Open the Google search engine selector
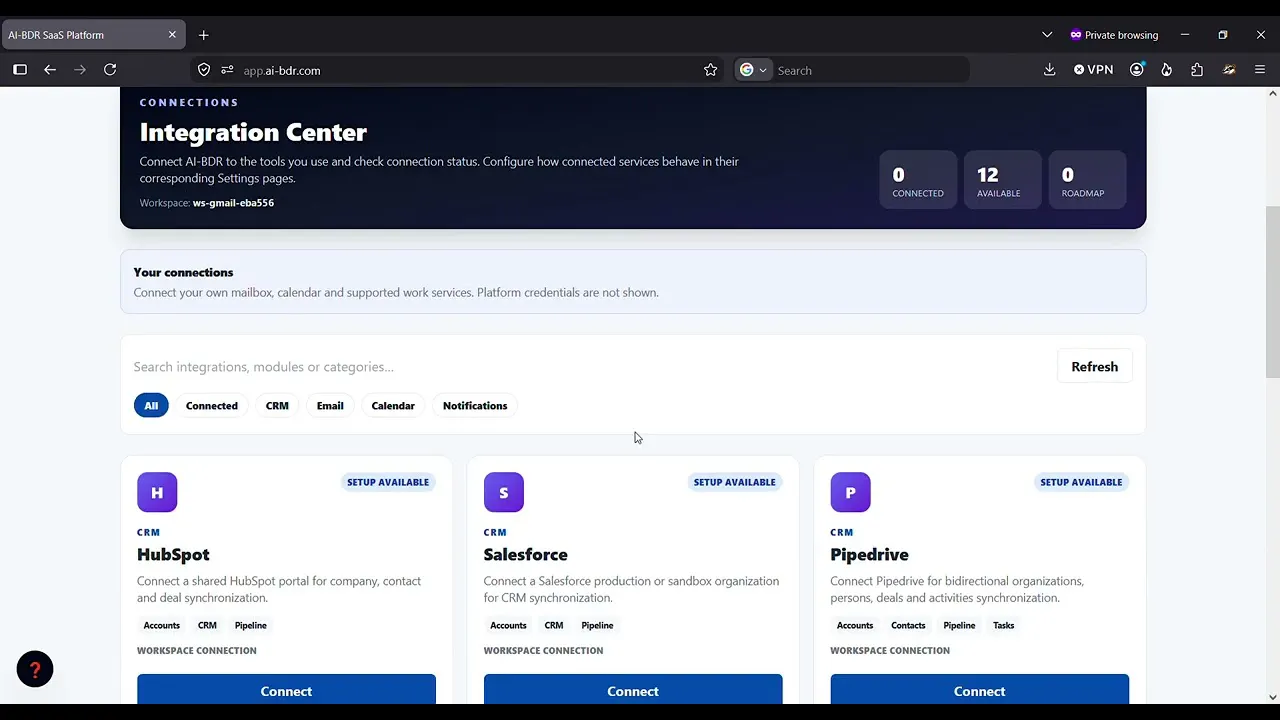 click(753, 70)
